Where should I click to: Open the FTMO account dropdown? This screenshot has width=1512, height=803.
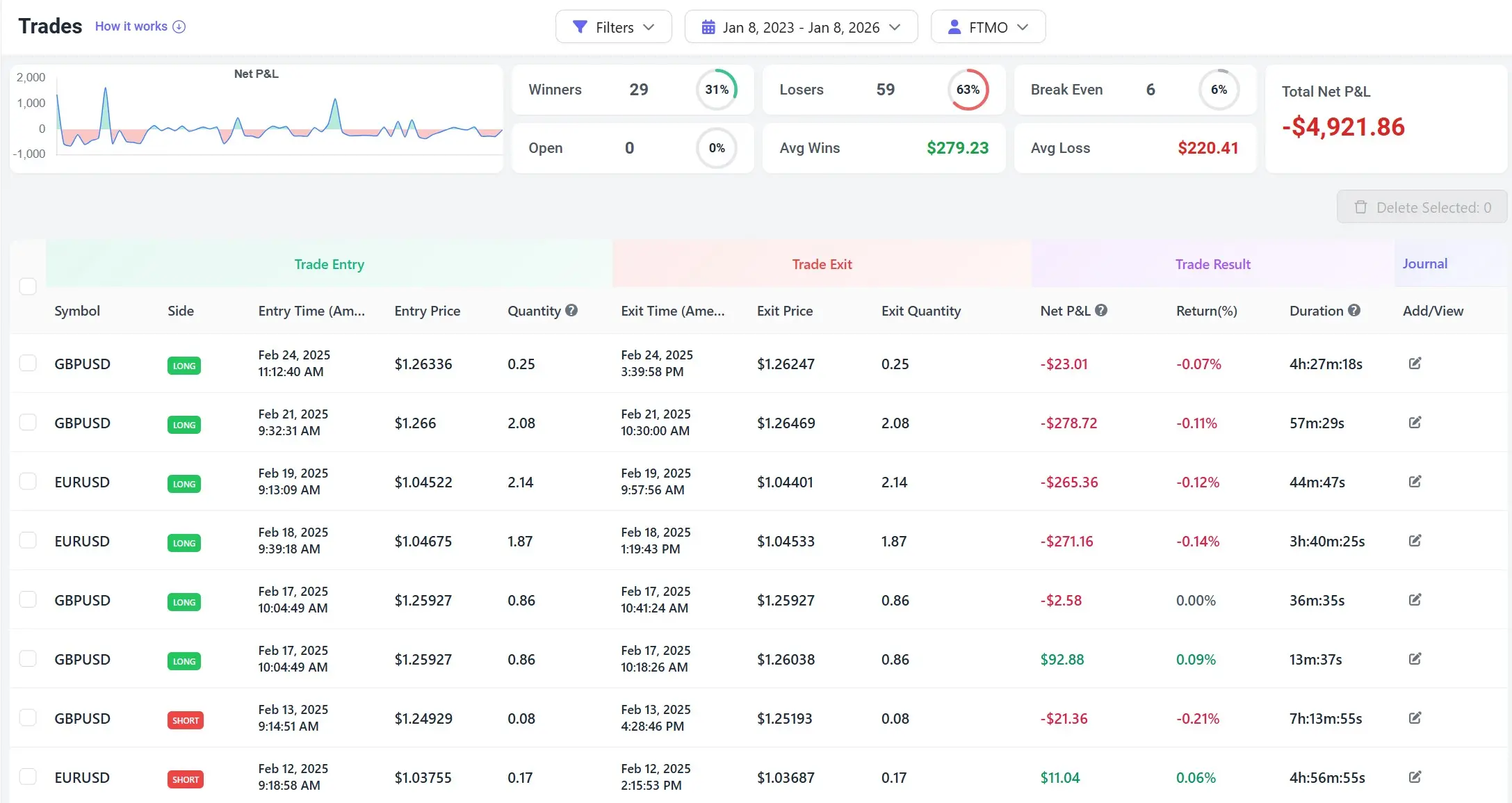tap(988, 26)
